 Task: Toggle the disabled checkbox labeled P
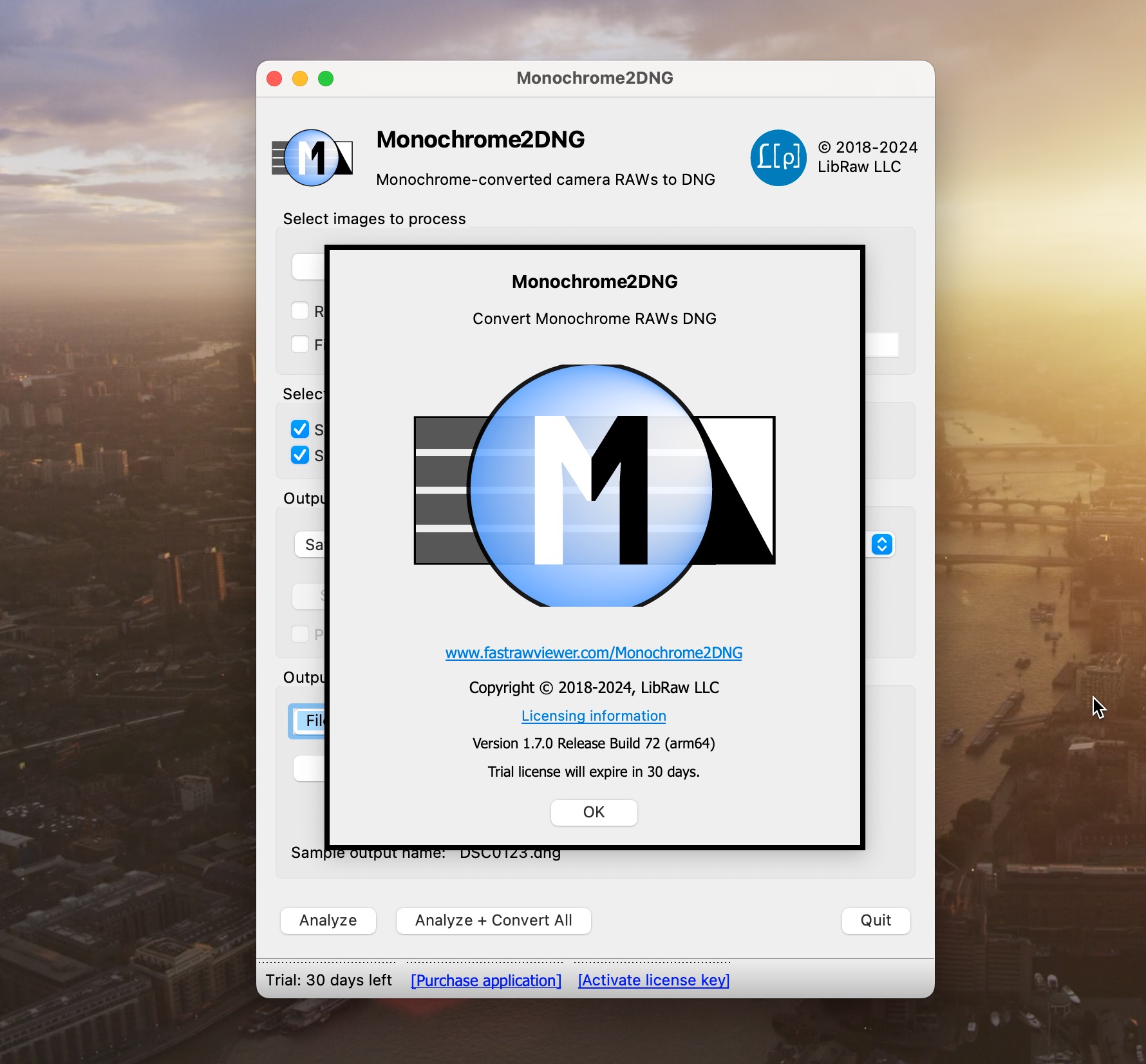(x=300, y=634)
